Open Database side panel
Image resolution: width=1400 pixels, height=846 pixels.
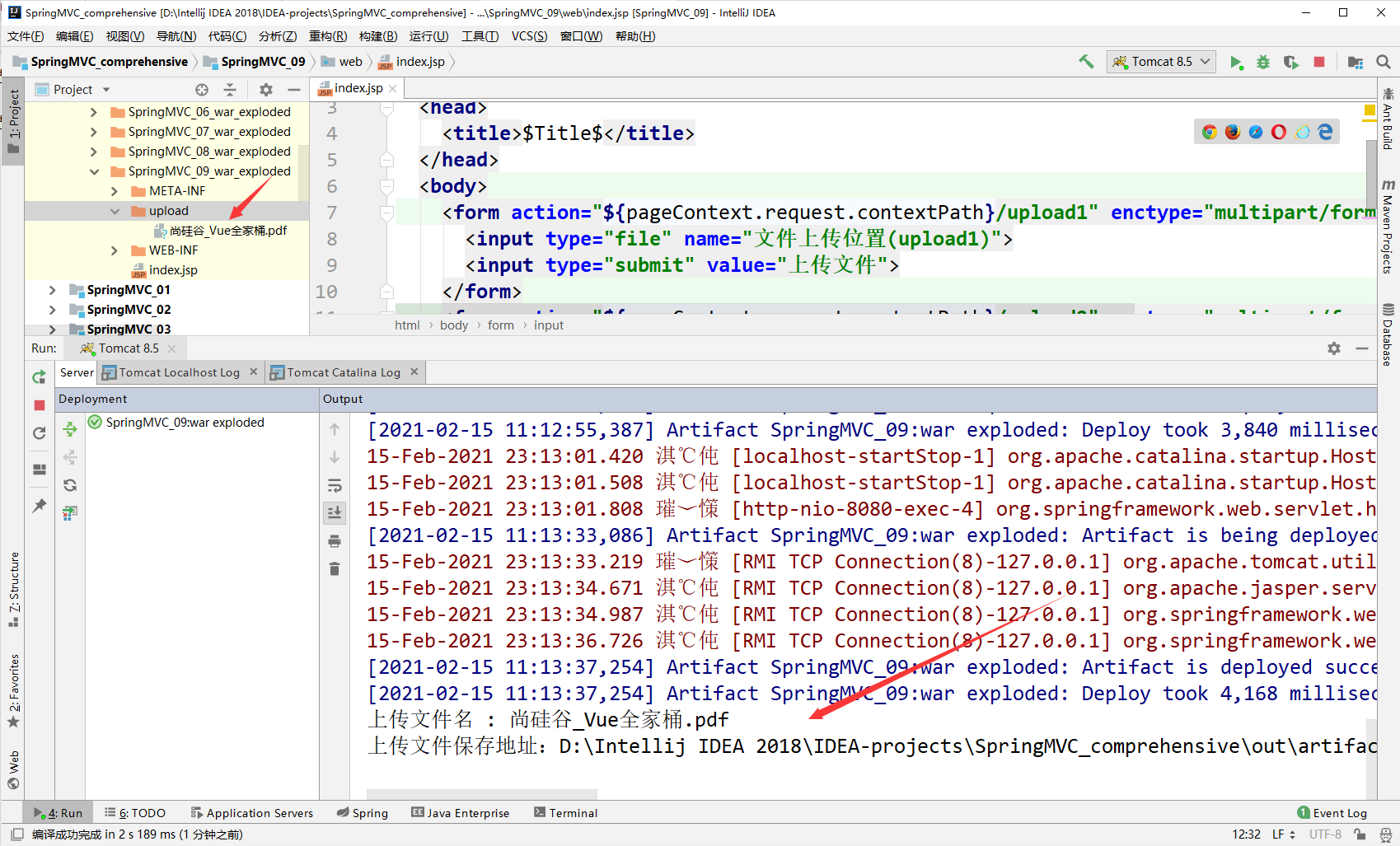coord(1388,334)
